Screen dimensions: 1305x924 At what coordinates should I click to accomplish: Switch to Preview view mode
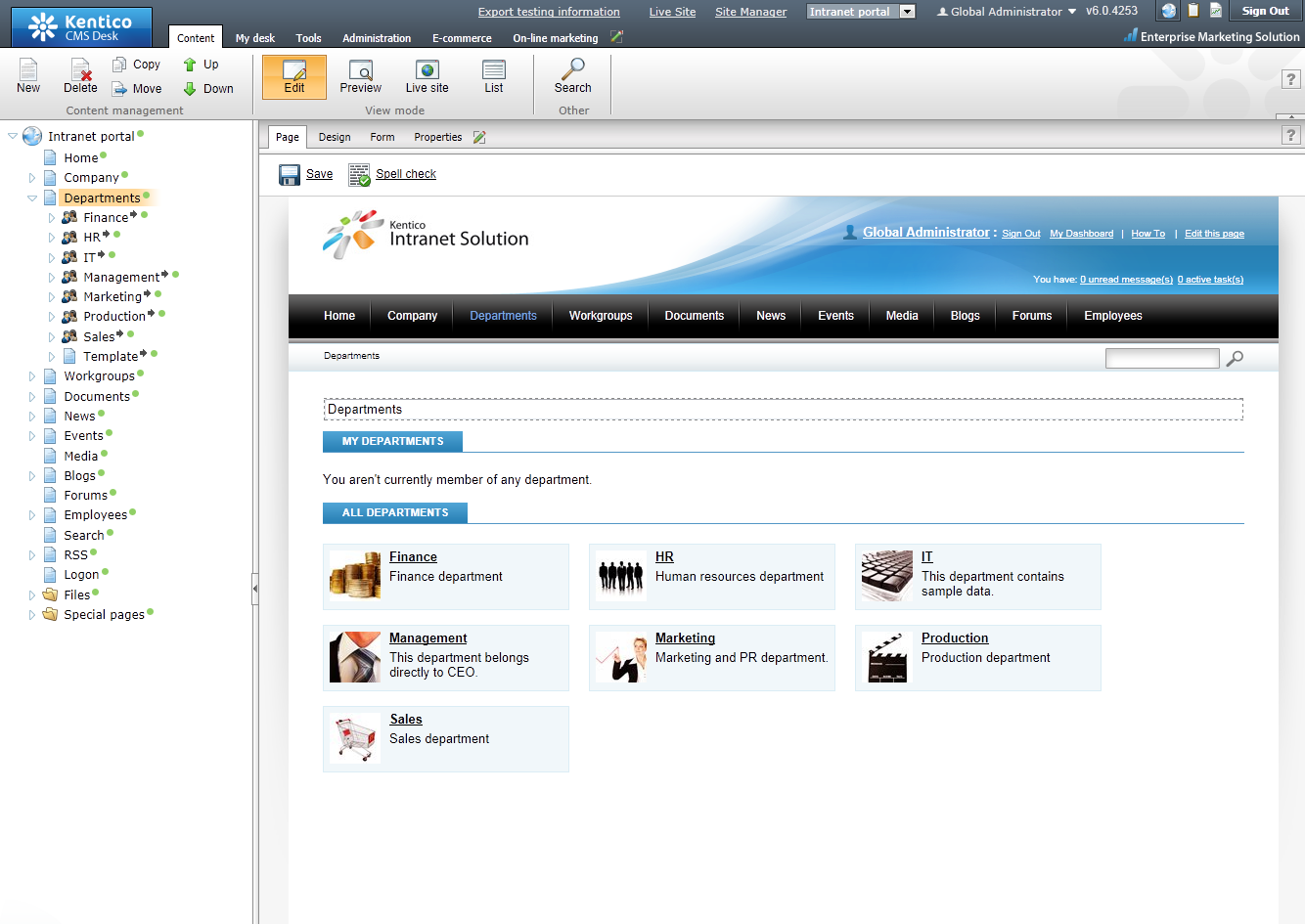pyautogui.click(x=360, y=70)
